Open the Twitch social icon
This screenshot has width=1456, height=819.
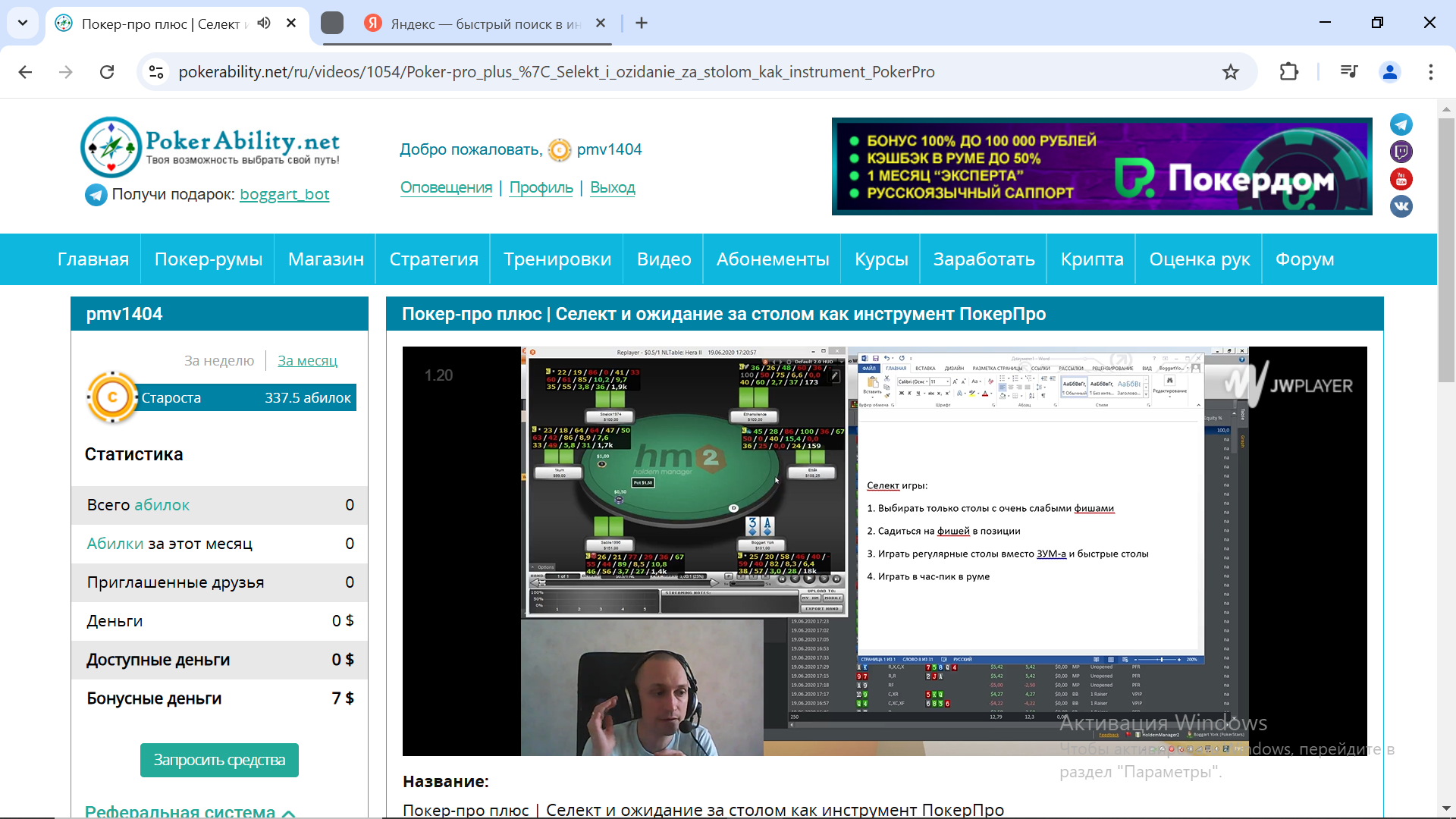coord(1401,152)
